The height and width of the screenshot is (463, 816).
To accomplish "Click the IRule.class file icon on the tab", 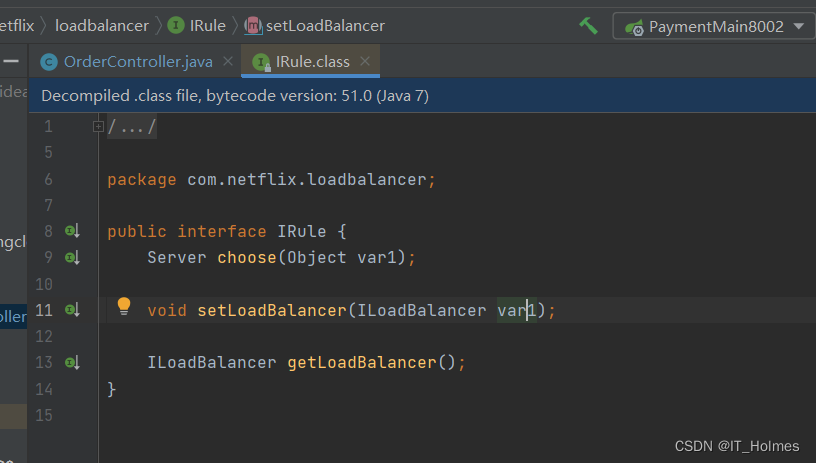I will pyautogui.click(x=262, y=62).
